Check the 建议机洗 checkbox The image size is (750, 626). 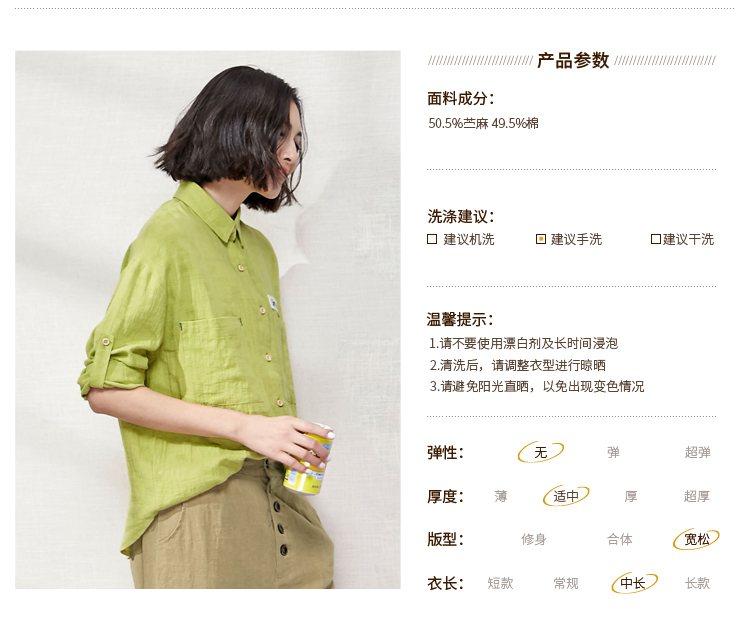[432, 239]
